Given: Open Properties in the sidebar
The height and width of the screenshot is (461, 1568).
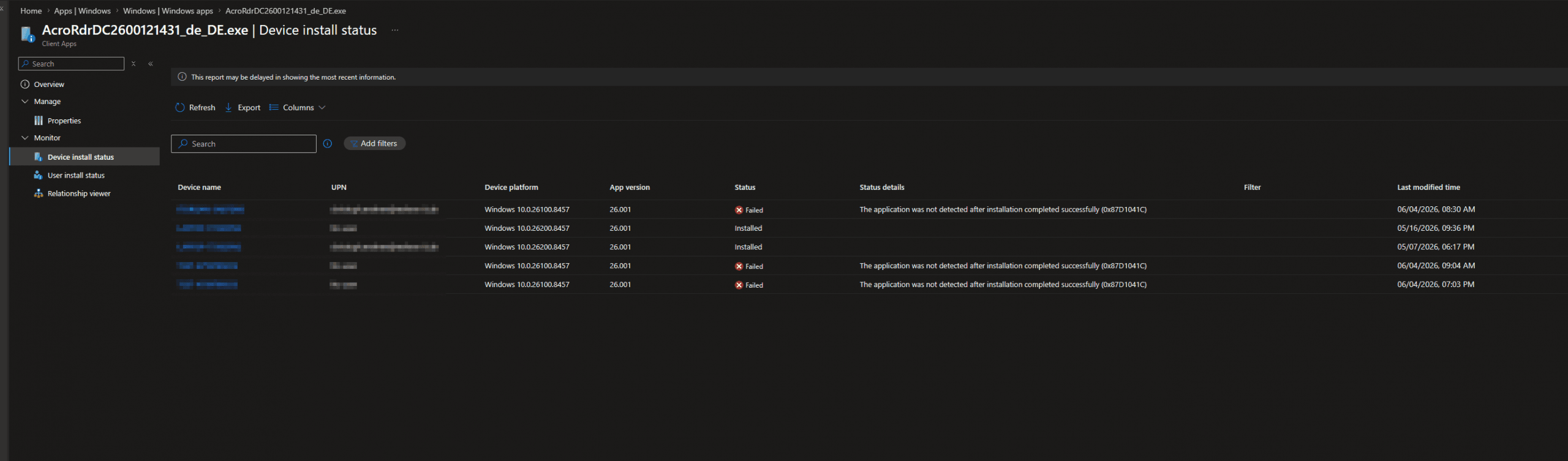Looking at the screenshot, I should tap(64, 121).
